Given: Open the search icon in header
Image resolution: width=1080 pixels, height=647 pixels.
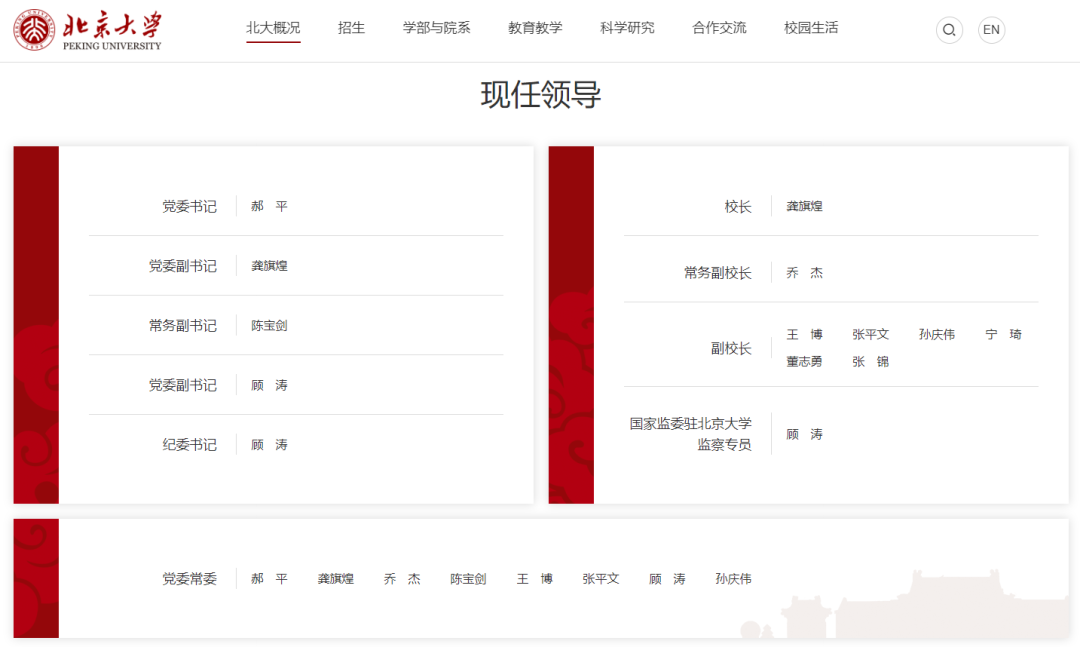Looking at the screenshot, I should point(949,30).
